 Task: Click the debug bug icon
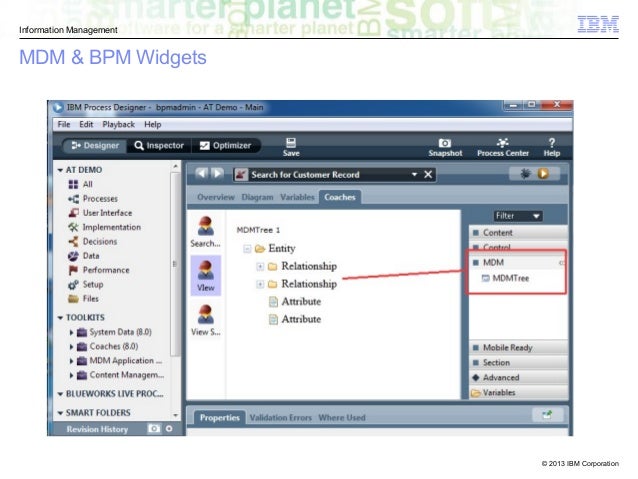coord(525,174)
